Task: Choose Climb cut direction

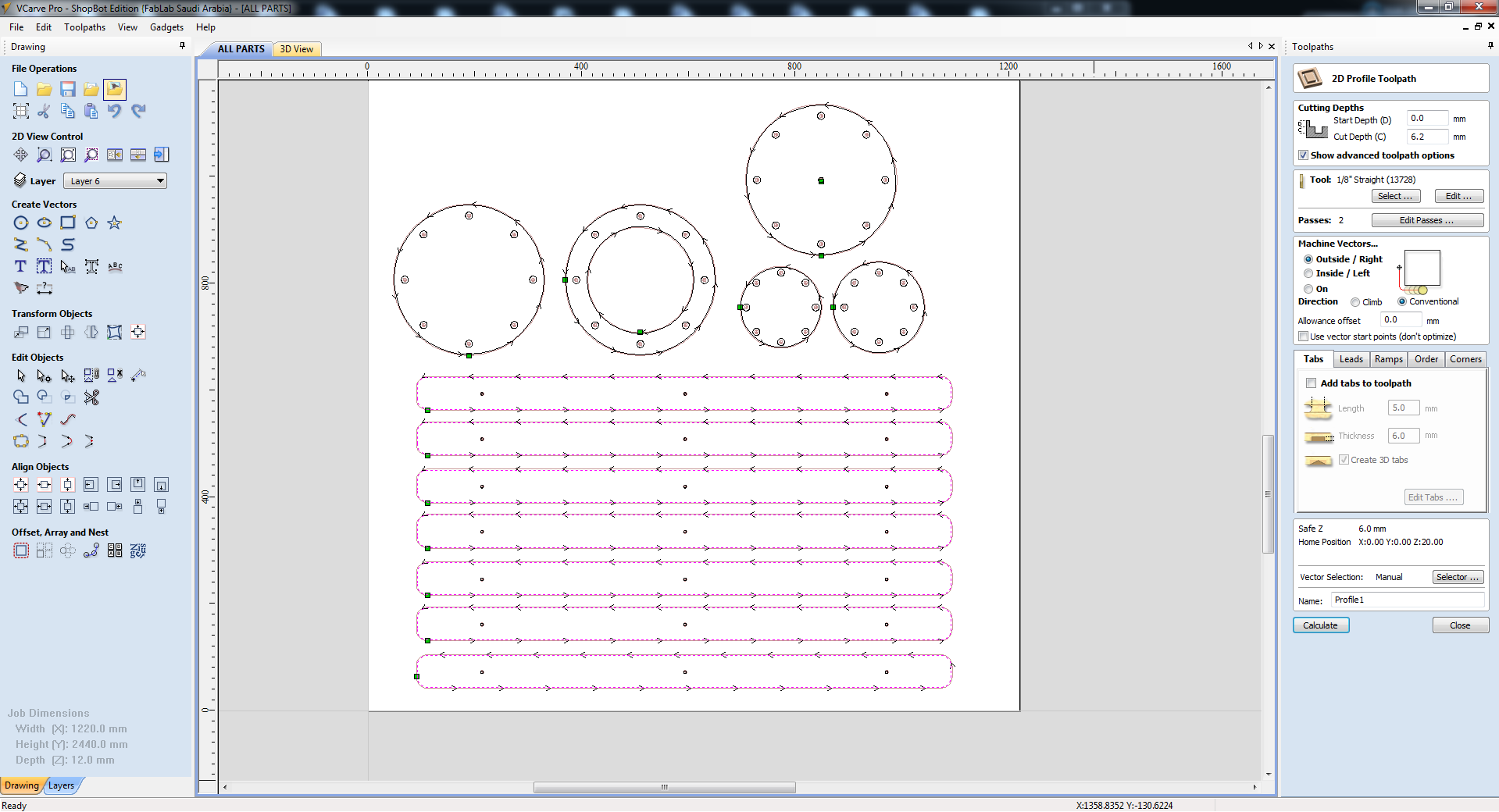Action: tap(1355, 302)
